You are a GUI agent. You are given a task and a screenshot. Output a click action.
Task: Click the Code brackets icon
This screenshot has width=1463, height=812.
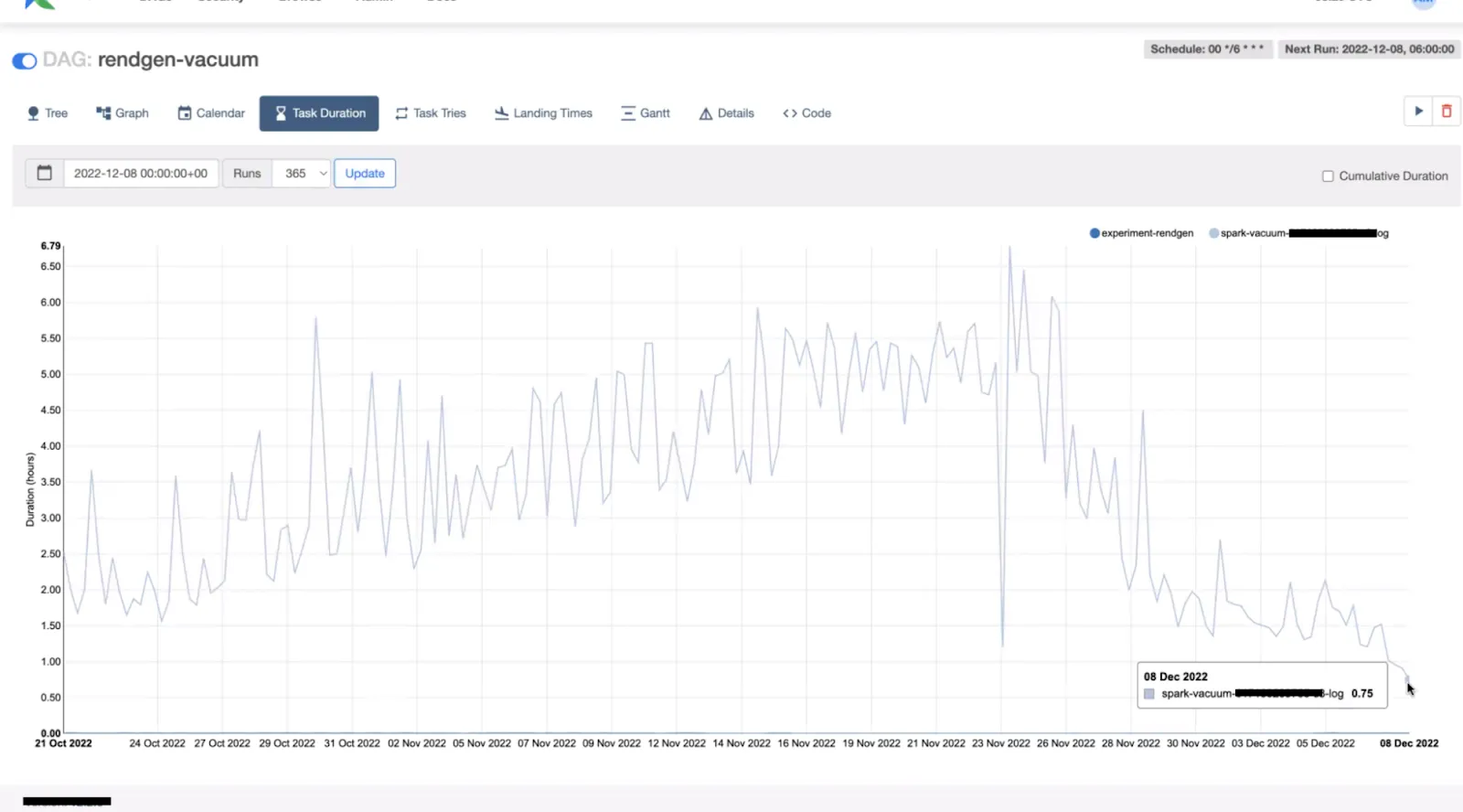pos(790,113)
